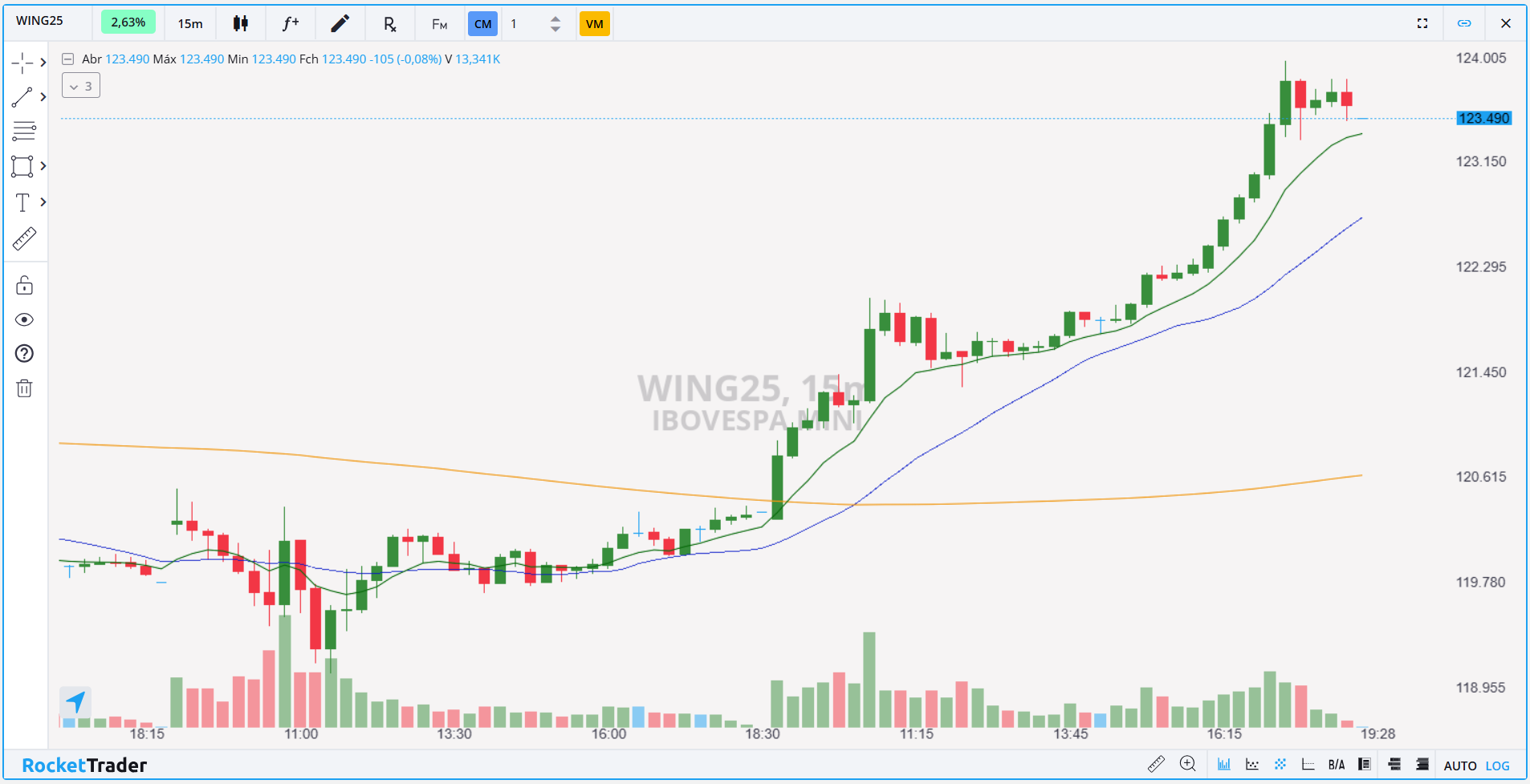The height and width of the screenshot is (784, 1530).
Task: Expand Text tool options
Action: [43, 202]
